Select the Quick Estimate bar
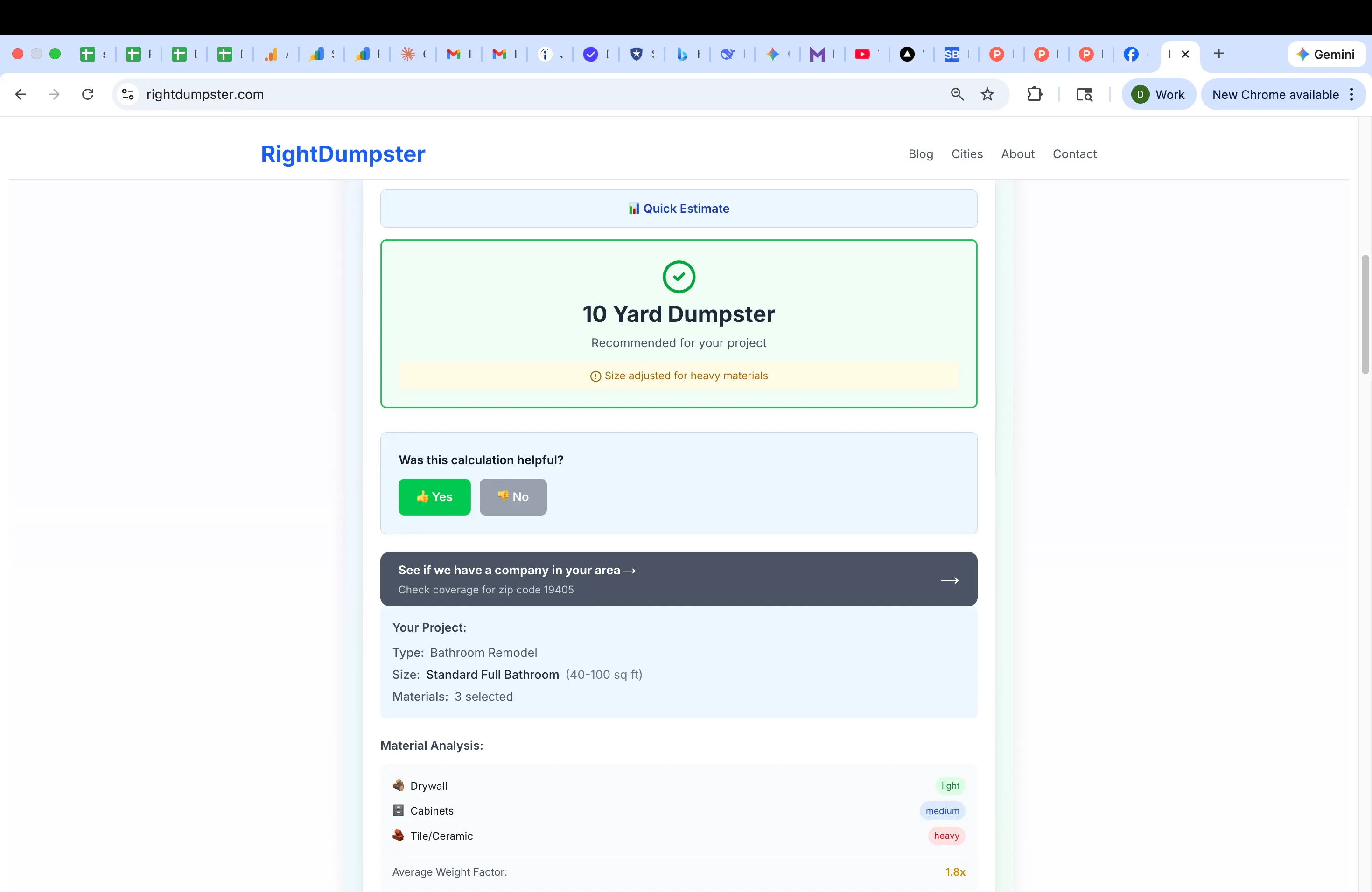This screenshot has width=1372, height=892. [679, 209]
